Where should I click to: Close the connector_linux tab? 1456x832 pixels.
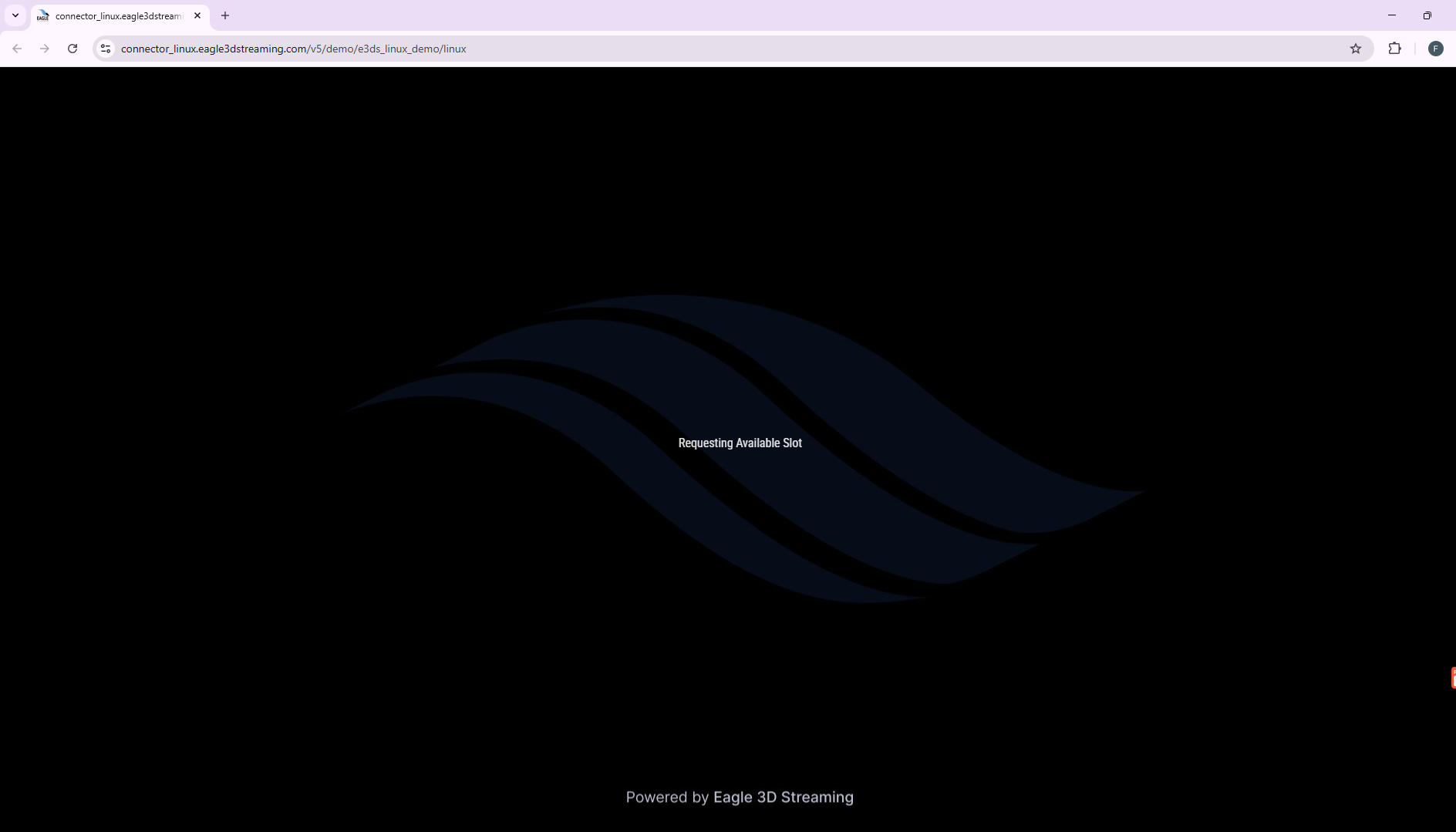click(197, 15)
